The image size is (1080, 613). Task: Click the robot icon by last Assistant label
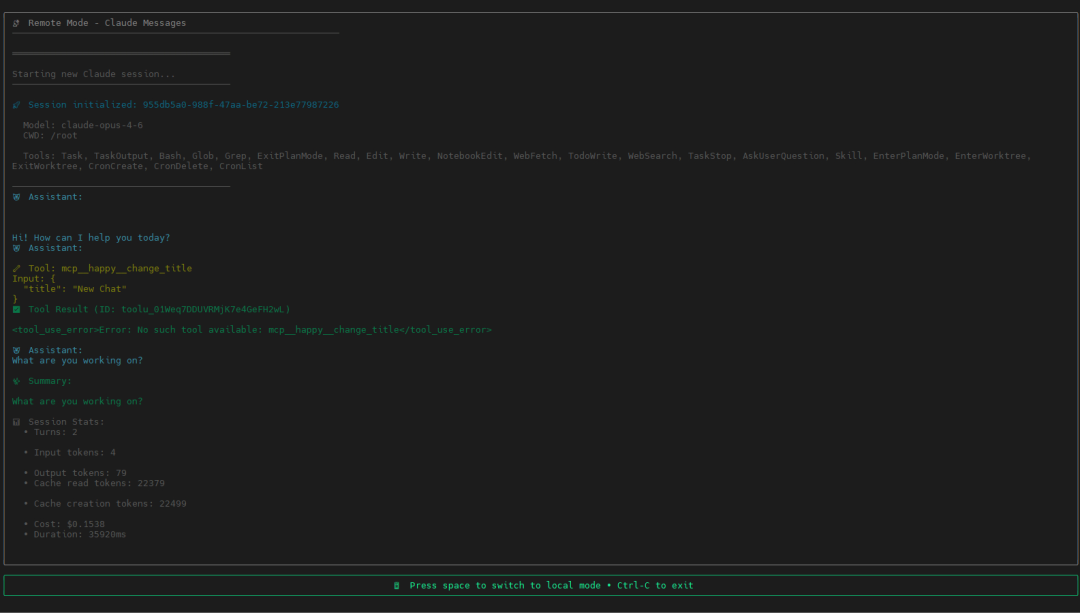16,351
